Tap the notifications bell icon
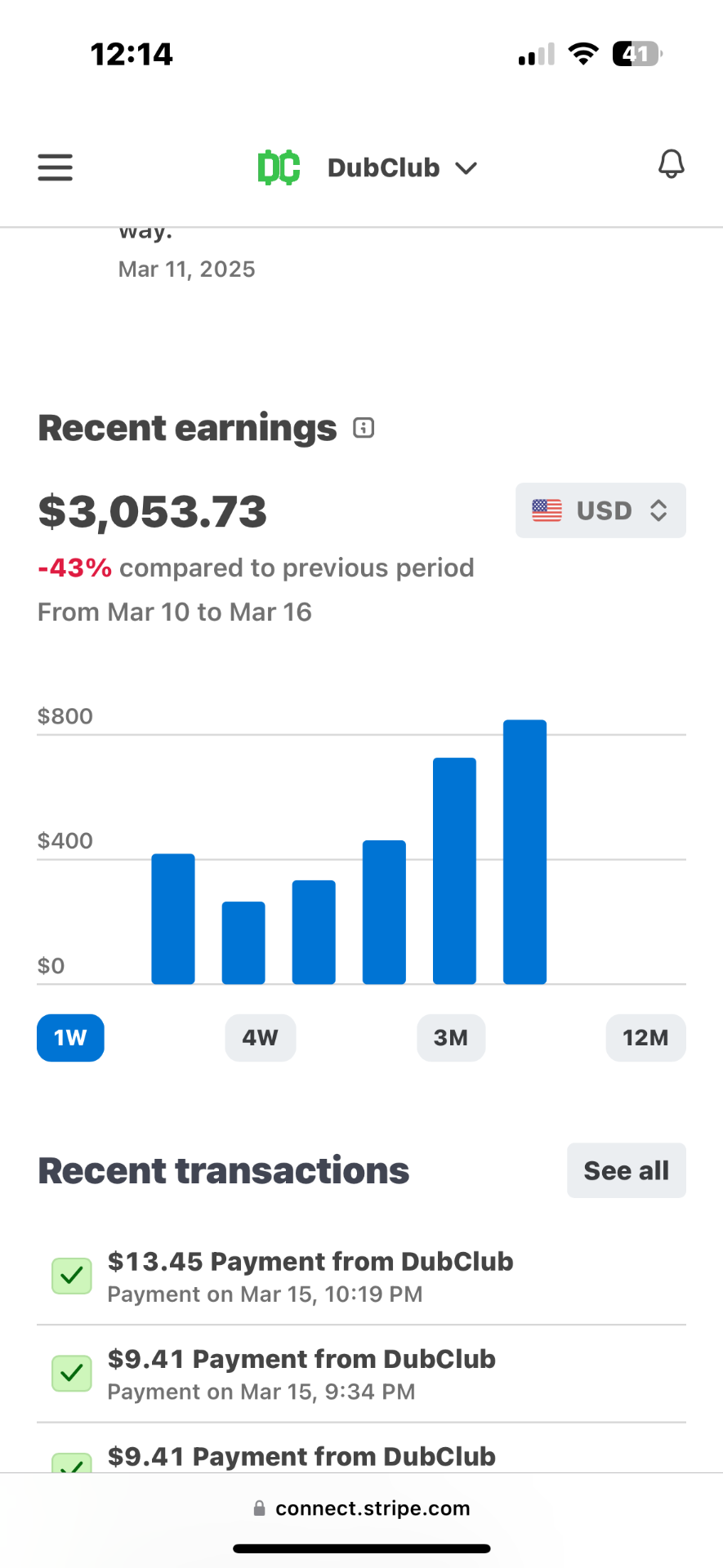Screen dimensions: 723x1568 coord(671,165)
